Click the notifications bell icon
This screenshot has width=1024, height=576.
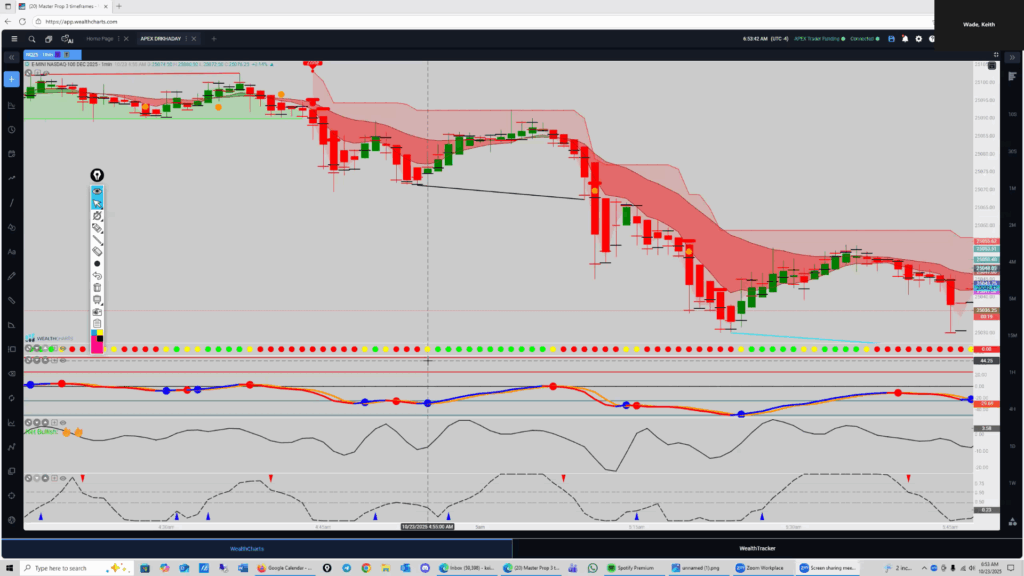click(904, 39)
